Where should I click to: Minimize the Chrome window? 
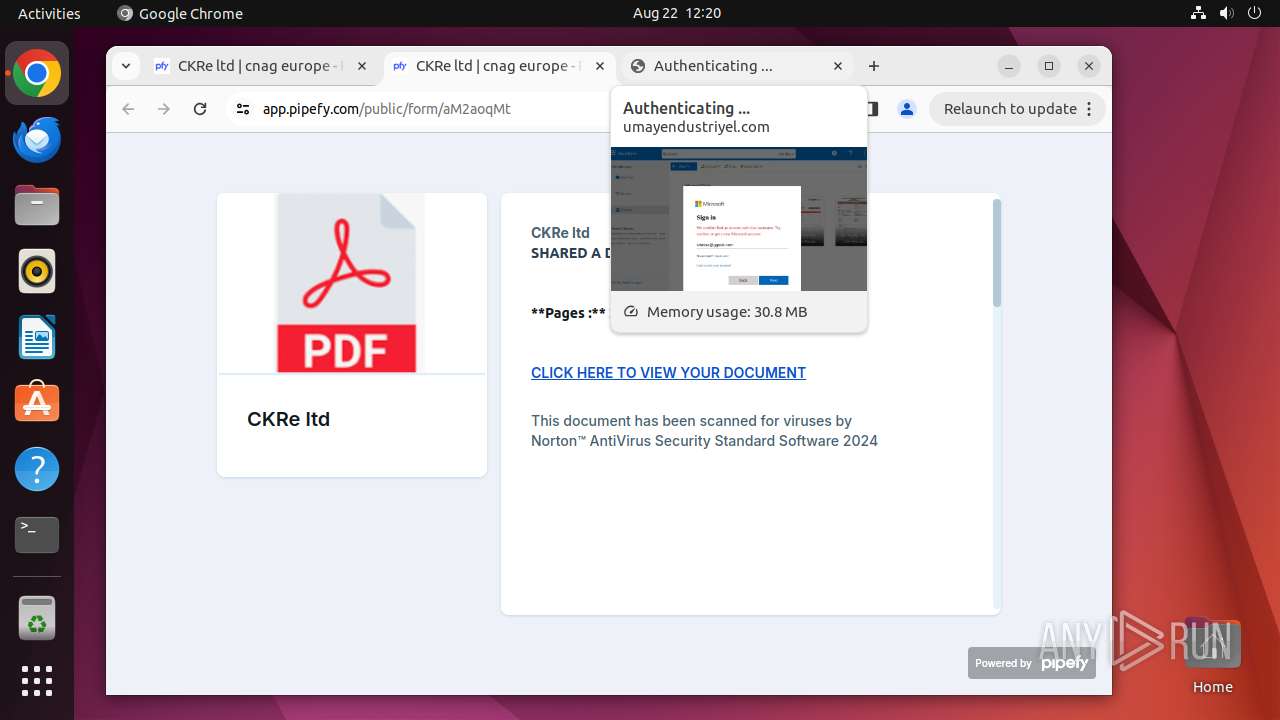point(1009,66)
